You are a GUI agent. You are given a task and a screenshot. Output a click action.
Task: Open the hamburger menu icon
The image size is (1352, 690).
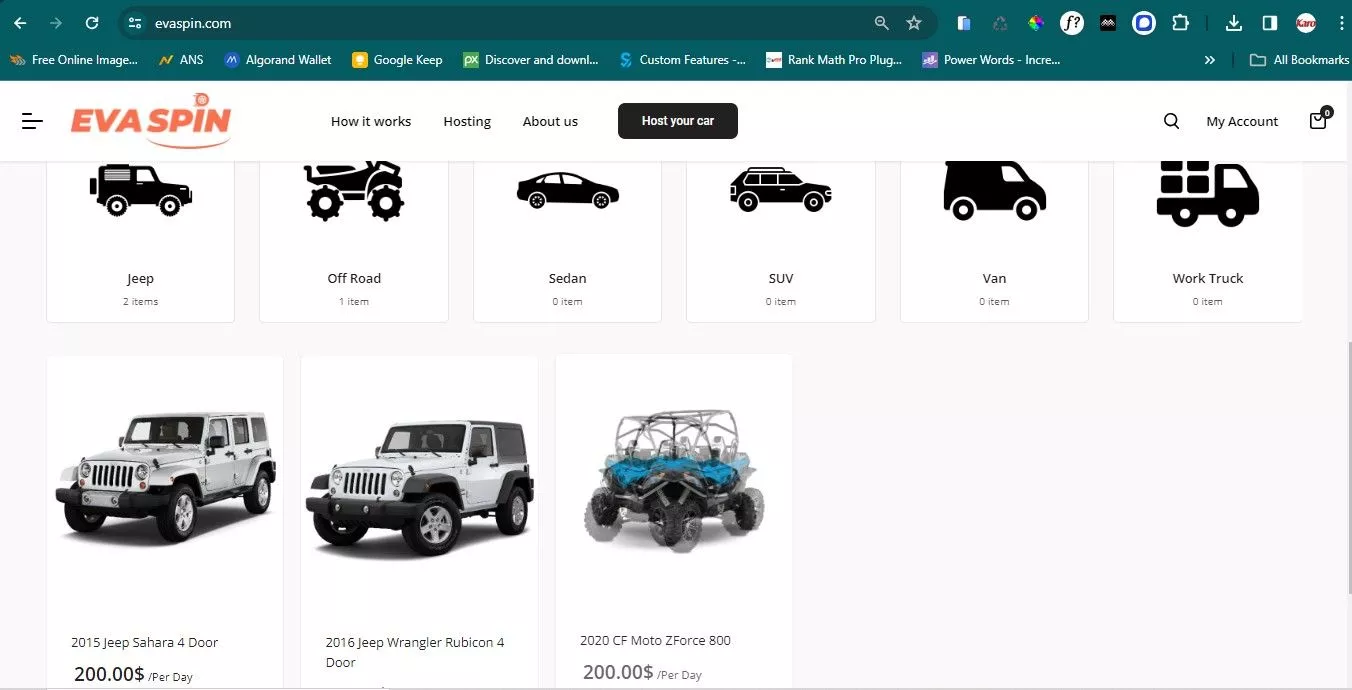pyautogui.click(x=32, y=121)
